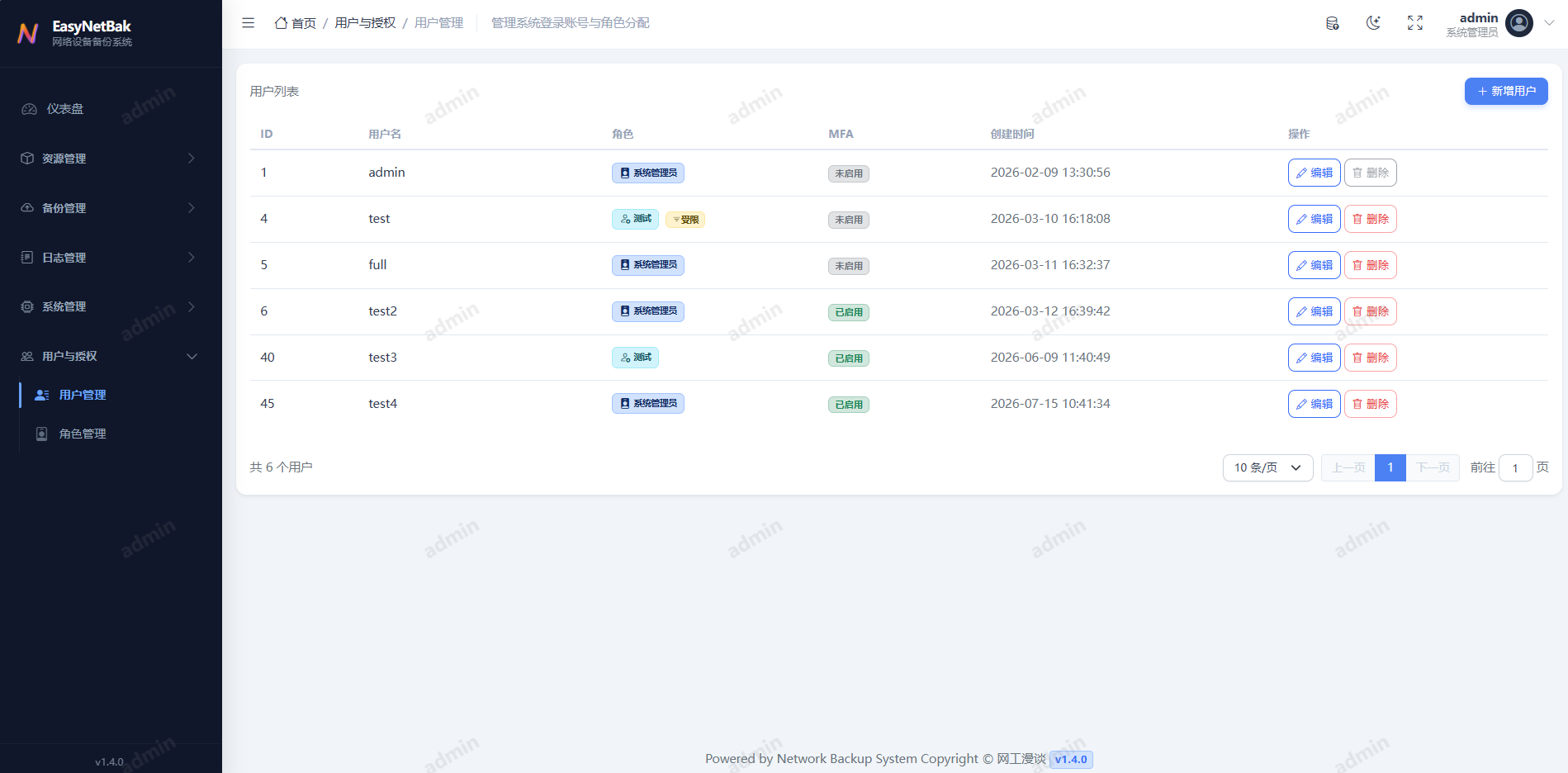Click the EasyNetBak logo icon
The image size is (1568, 773).
(28, 33)
